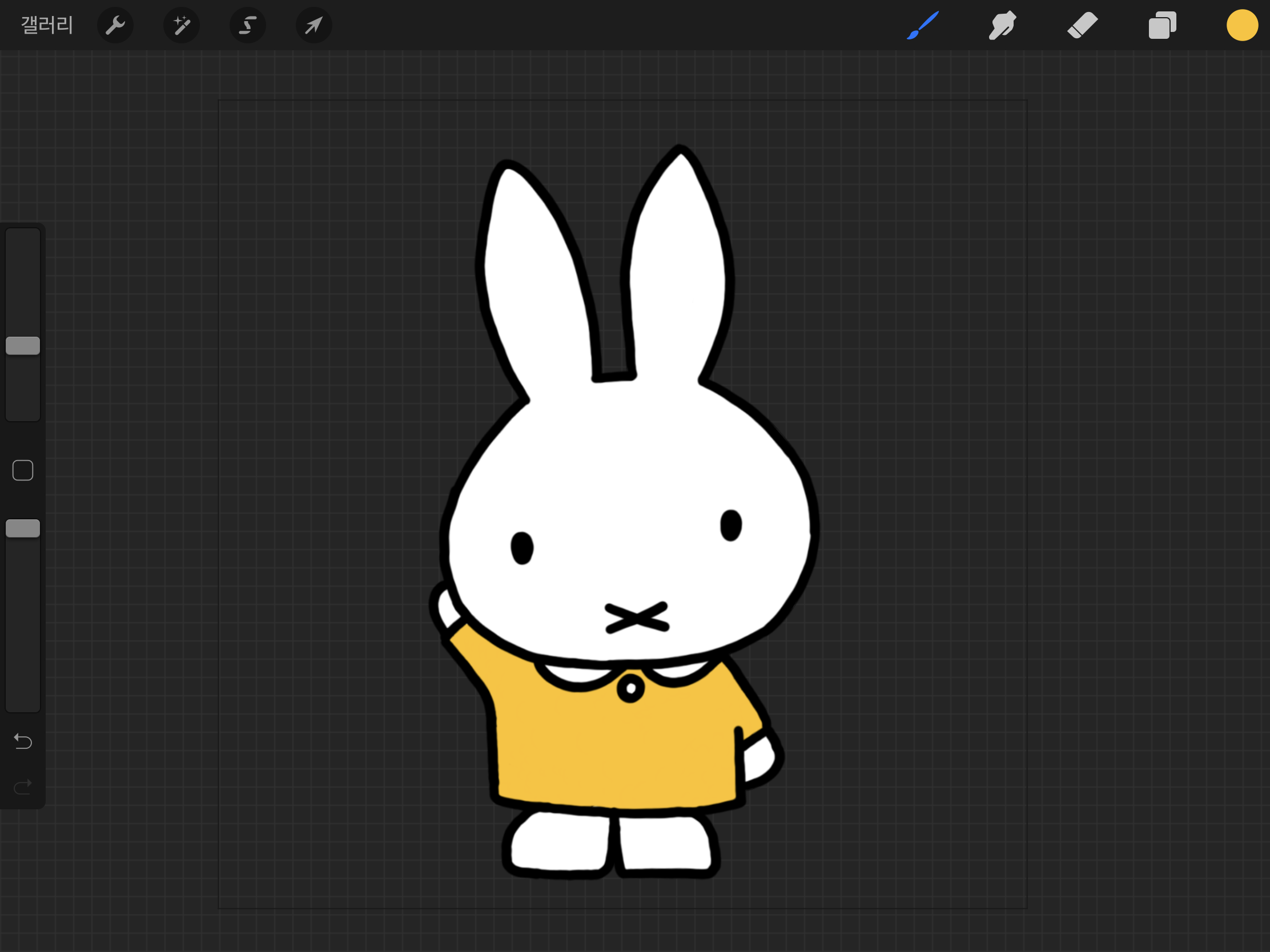
Task: Open the yellow active color picker
Action: click(x=1242, y=25)
